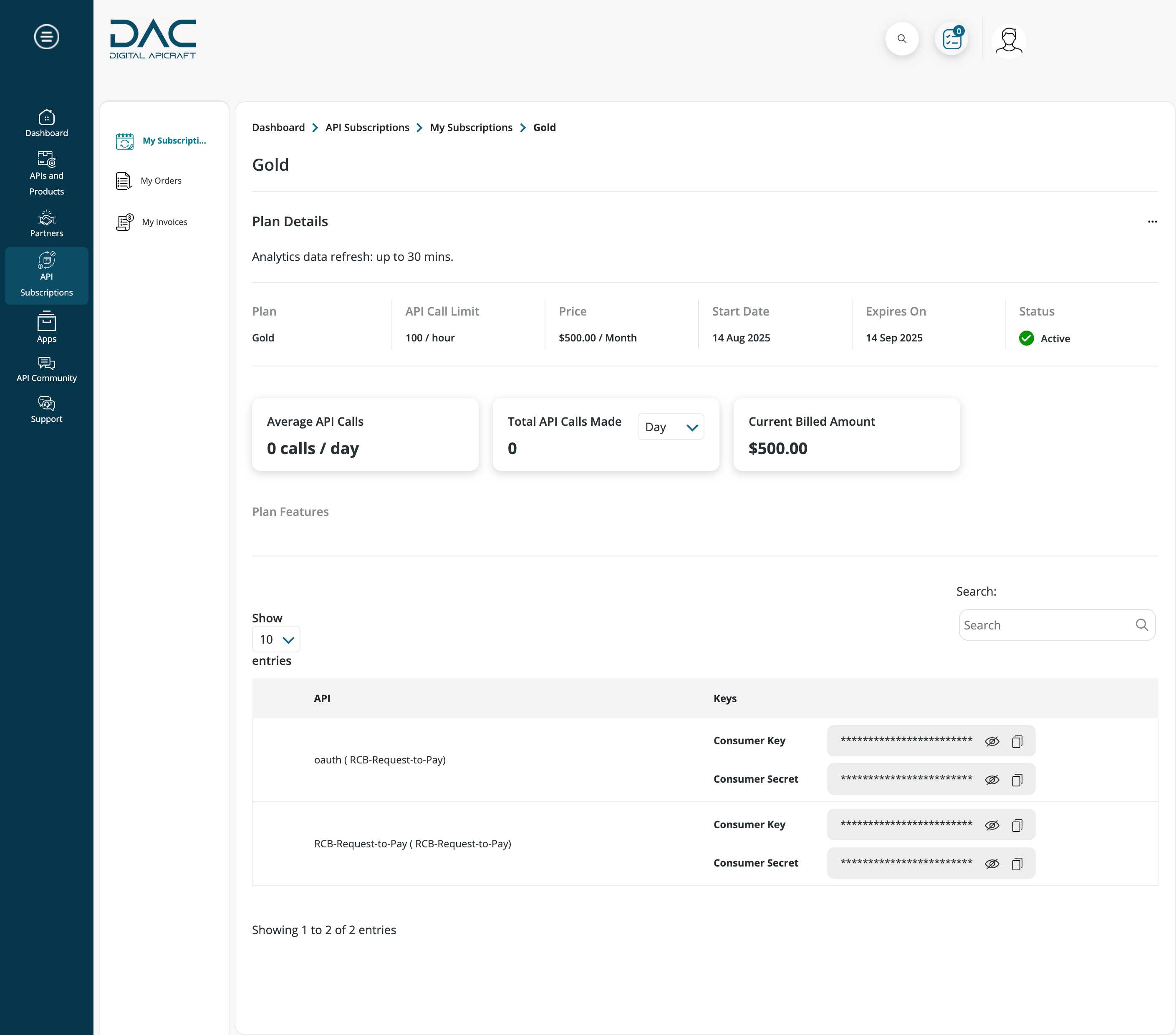The width and height of the screenshot is (1176, 1036).
Task: Copy the RCB-Request-to-Pay Consumer Secret
Action: coord(1017,864)
